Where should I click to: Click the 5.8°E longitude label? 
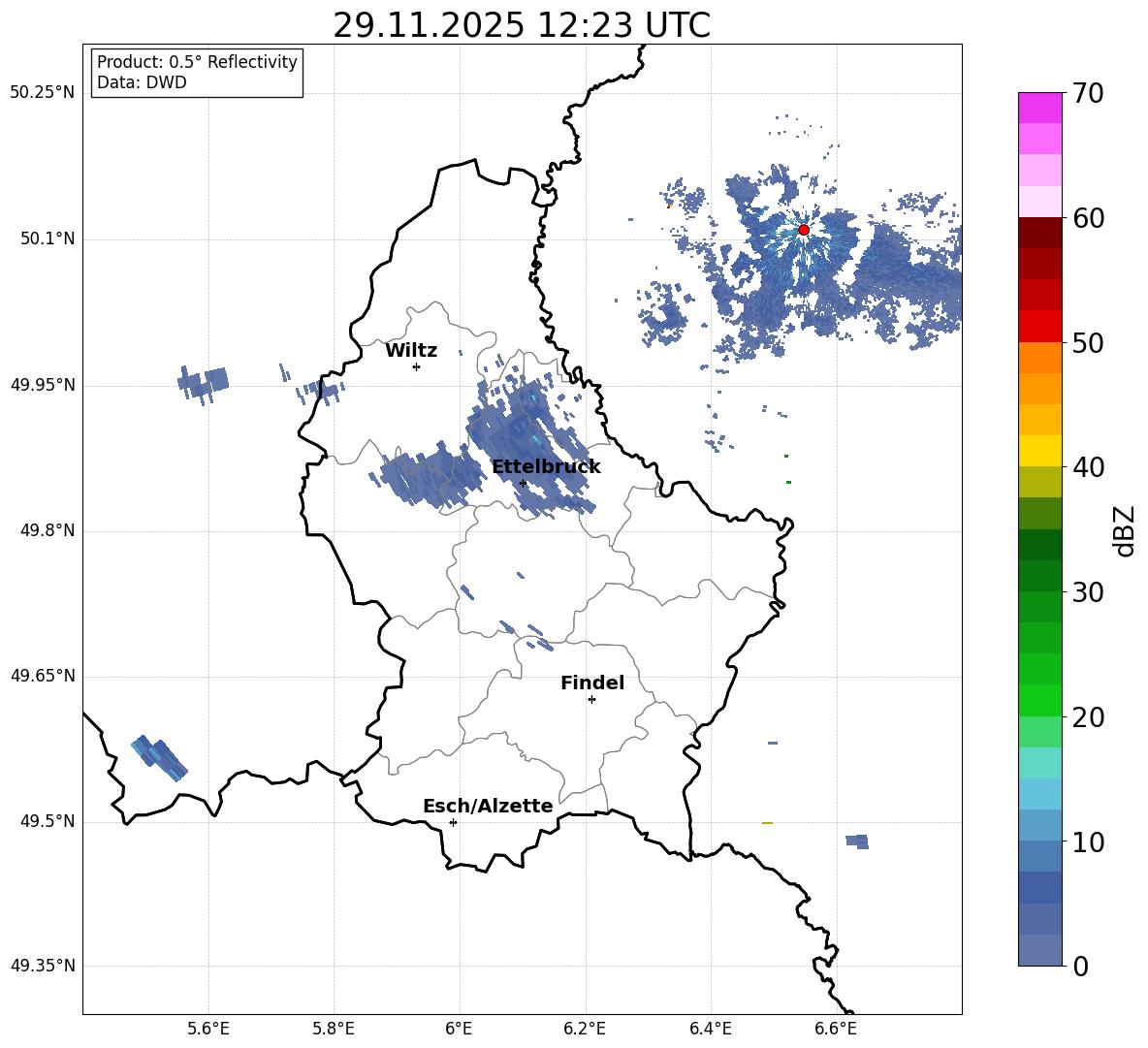coord(334,1029)
